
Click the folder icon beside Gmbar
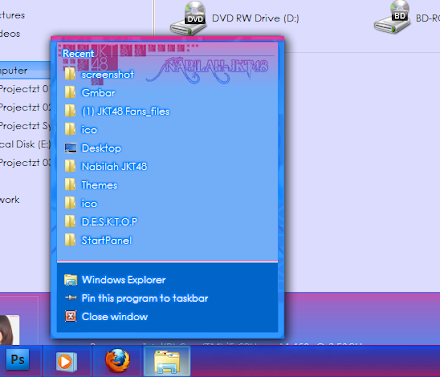(70, 92)
